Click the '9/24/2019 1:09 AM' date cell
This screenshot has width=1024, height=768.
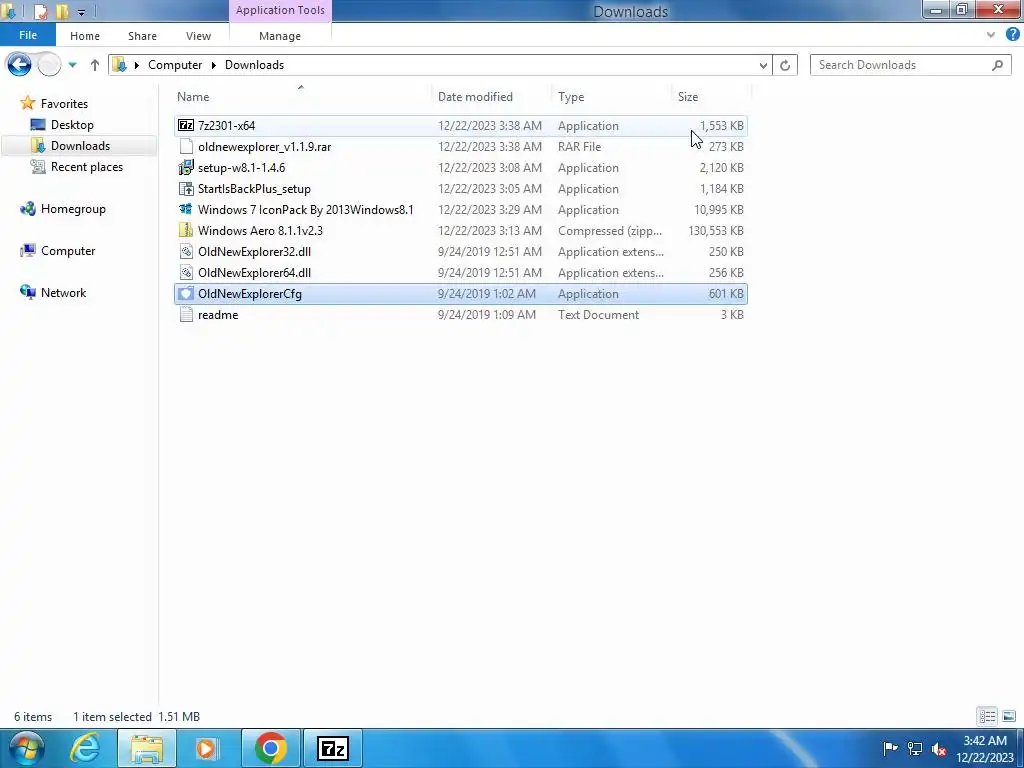487,315
